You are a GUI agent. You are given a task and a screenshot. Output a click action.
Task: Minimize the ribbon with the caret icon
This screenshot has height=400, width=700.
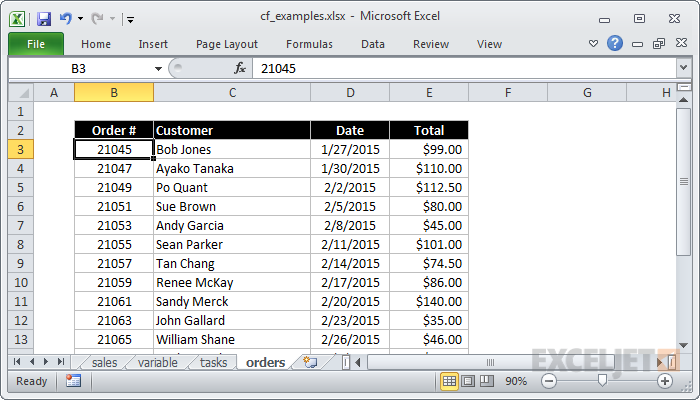(x=593, y=44)
